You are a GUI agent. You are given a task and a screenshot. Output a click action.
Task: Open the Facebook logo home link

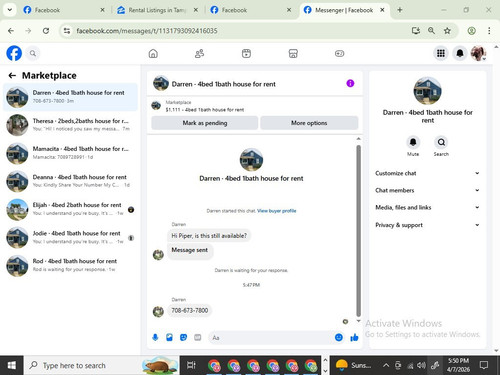click(14, 53)
